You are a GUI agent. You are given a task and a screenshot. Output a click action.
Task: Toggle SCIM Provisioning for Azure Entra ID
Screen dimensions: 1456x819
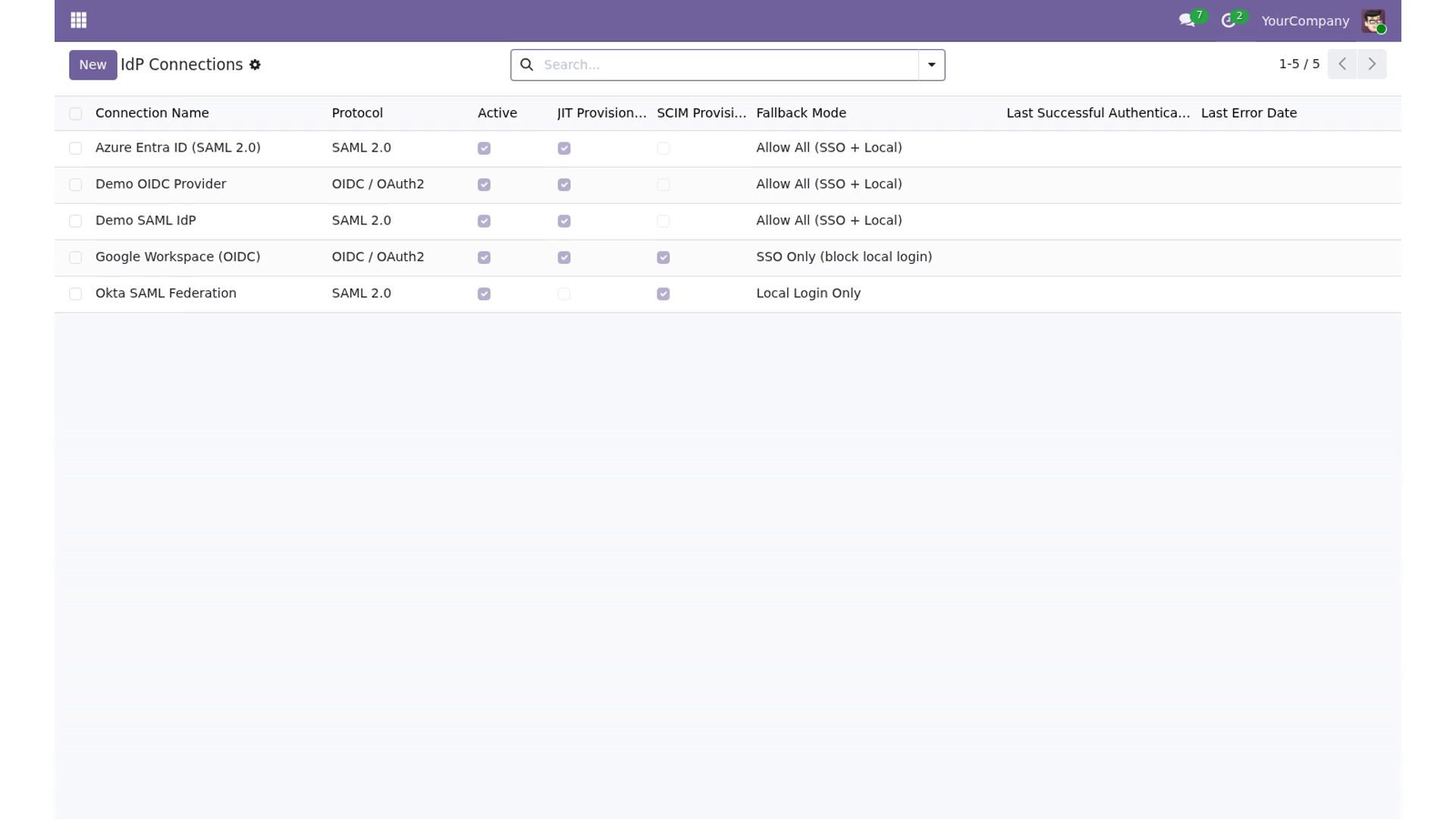point(663,149)
